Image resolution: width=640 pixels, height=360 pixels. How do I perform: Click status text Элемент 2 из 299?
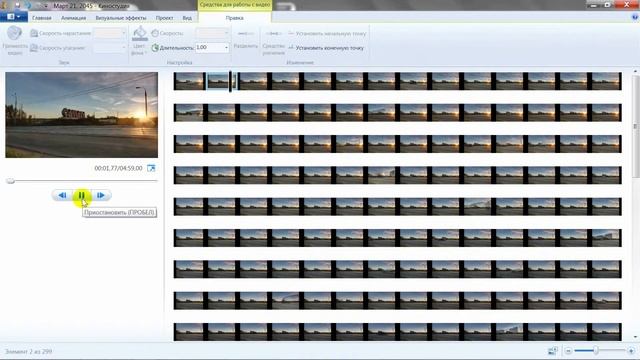pos(29,351)
